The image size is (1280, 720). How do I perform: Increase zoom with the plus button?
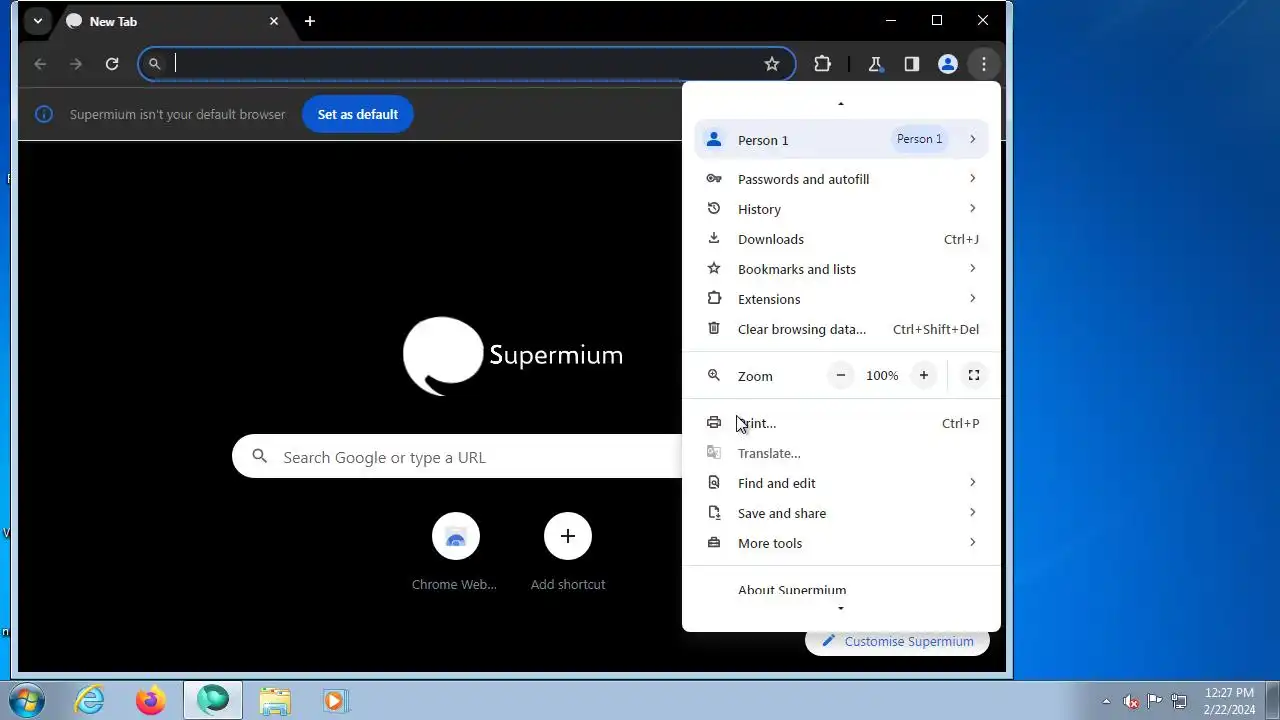(923, 375)
